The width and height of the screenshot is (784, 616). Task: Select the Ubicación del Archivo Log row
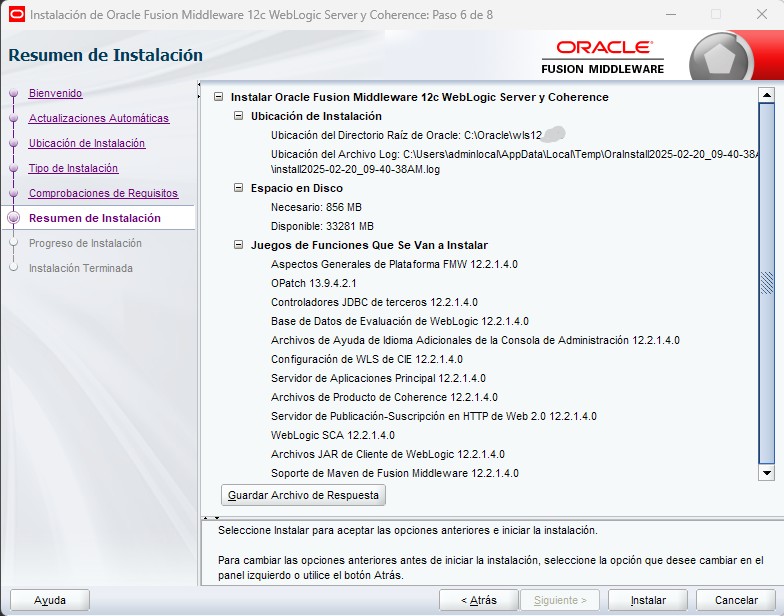click(515, 162)
